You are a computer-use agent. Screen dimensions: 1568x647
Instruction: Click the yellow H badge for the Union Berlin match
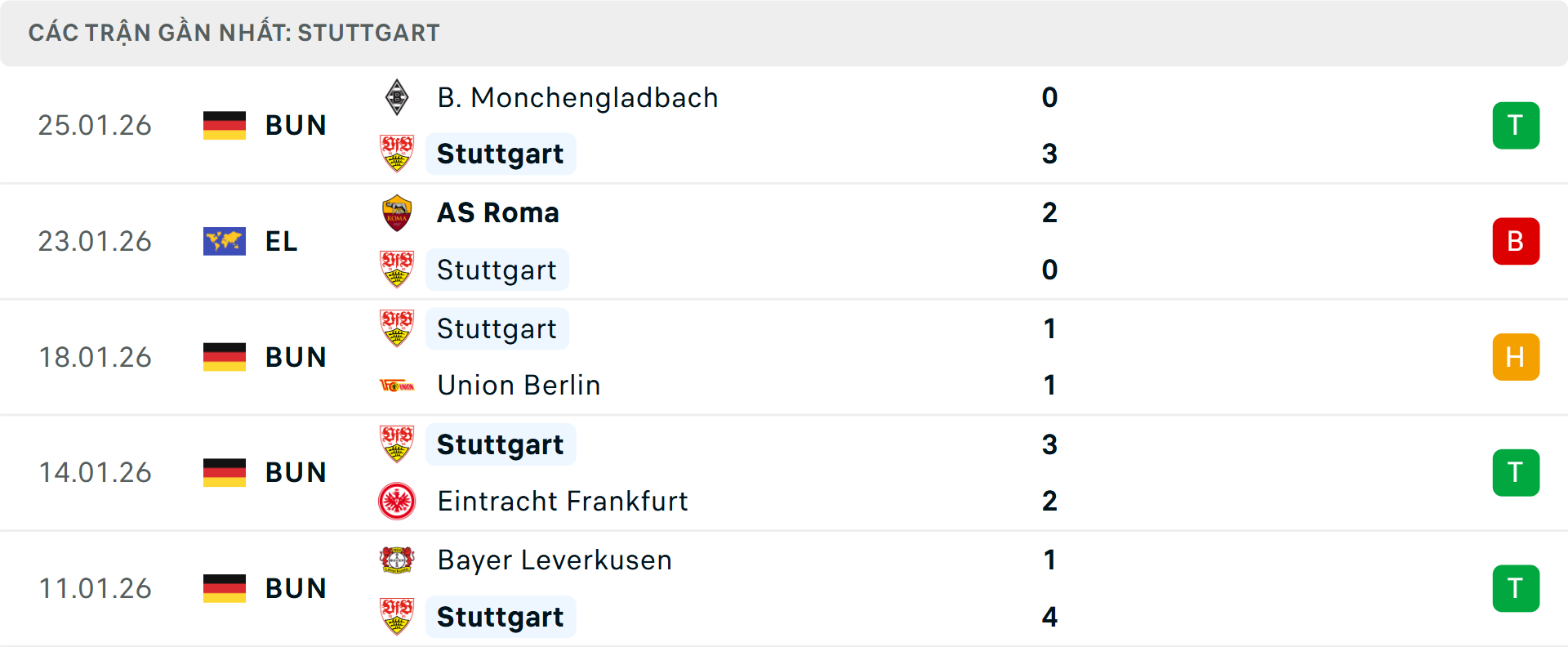(x=1517, y=357)
